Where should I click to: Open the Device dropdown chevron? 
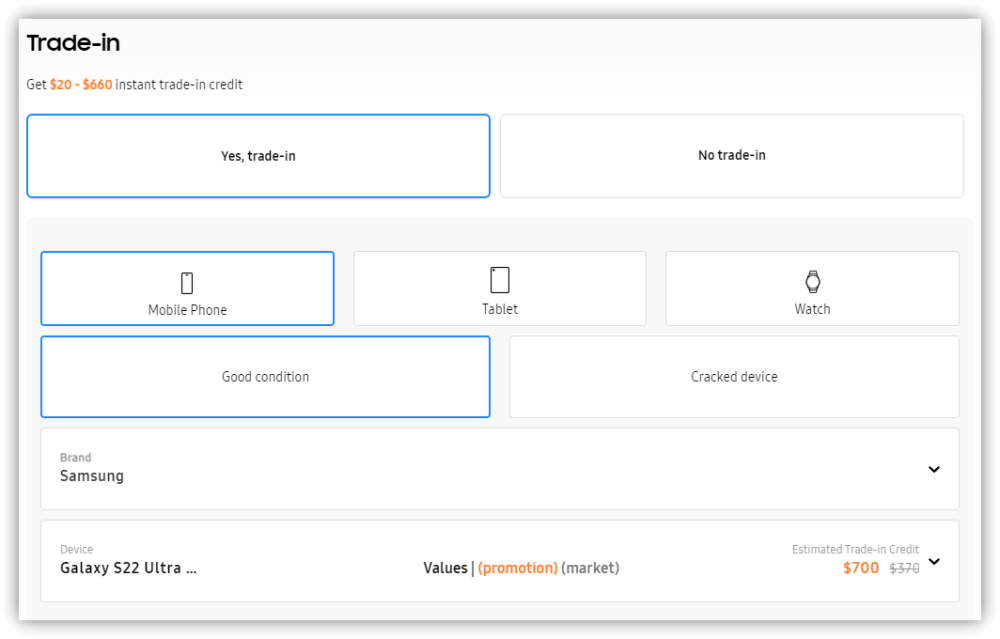[x=933, y=561]
